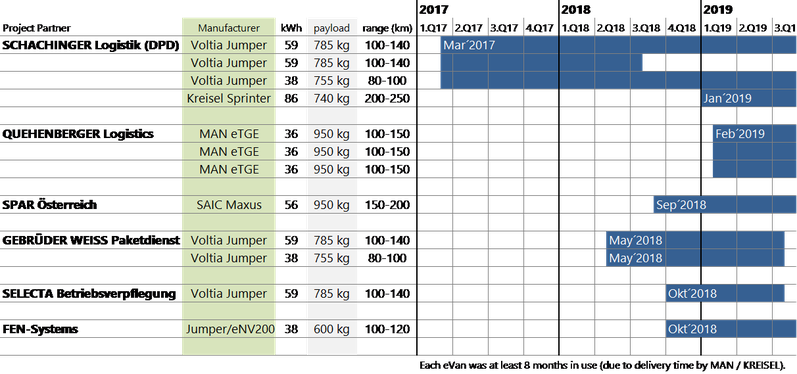
Task: Click the 1.Q19 quarter label
Action: pyautogui.click(x=719, y=28)
